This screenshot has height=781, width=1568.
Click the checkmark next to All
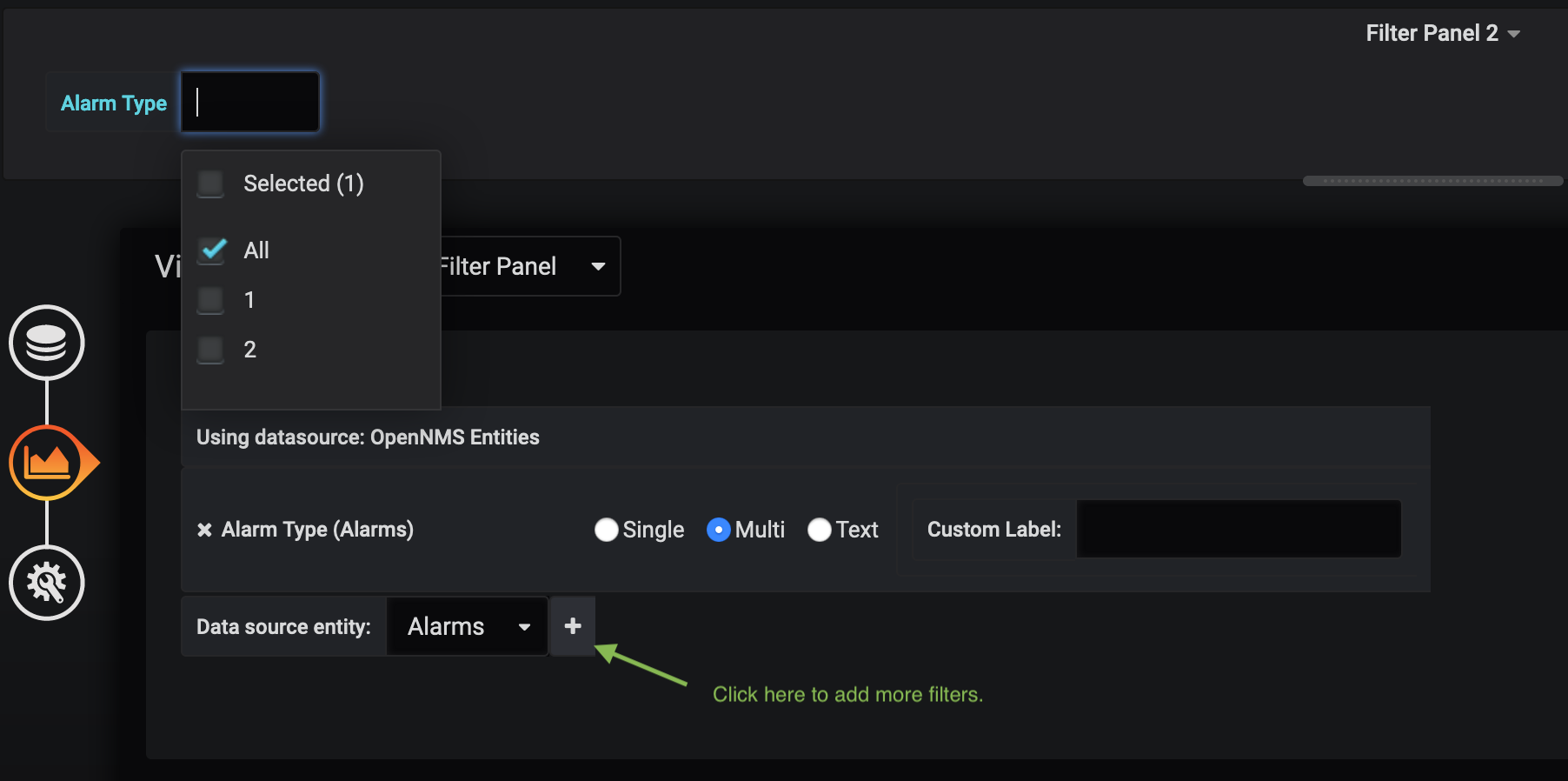click(x=211, y=250)
